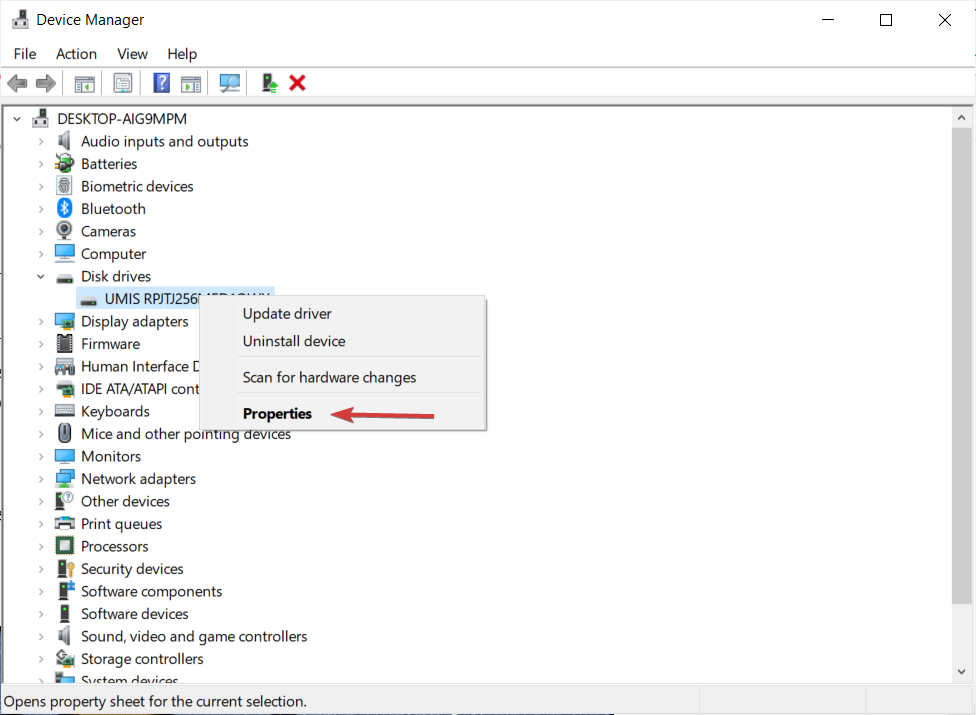The image size is (976, 715).
Task: Click the Device Manager title bar icon
Action: [x=21, y=19]
